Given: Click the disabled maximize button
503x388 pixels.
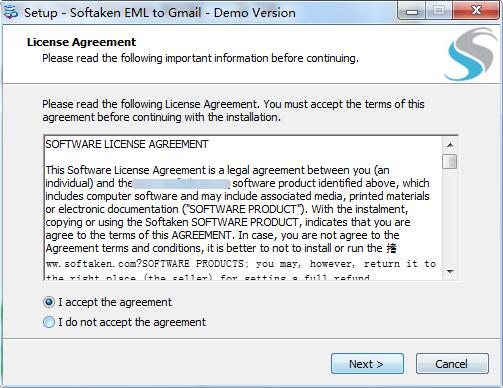Looking at the screenshot, I should 439,11.
